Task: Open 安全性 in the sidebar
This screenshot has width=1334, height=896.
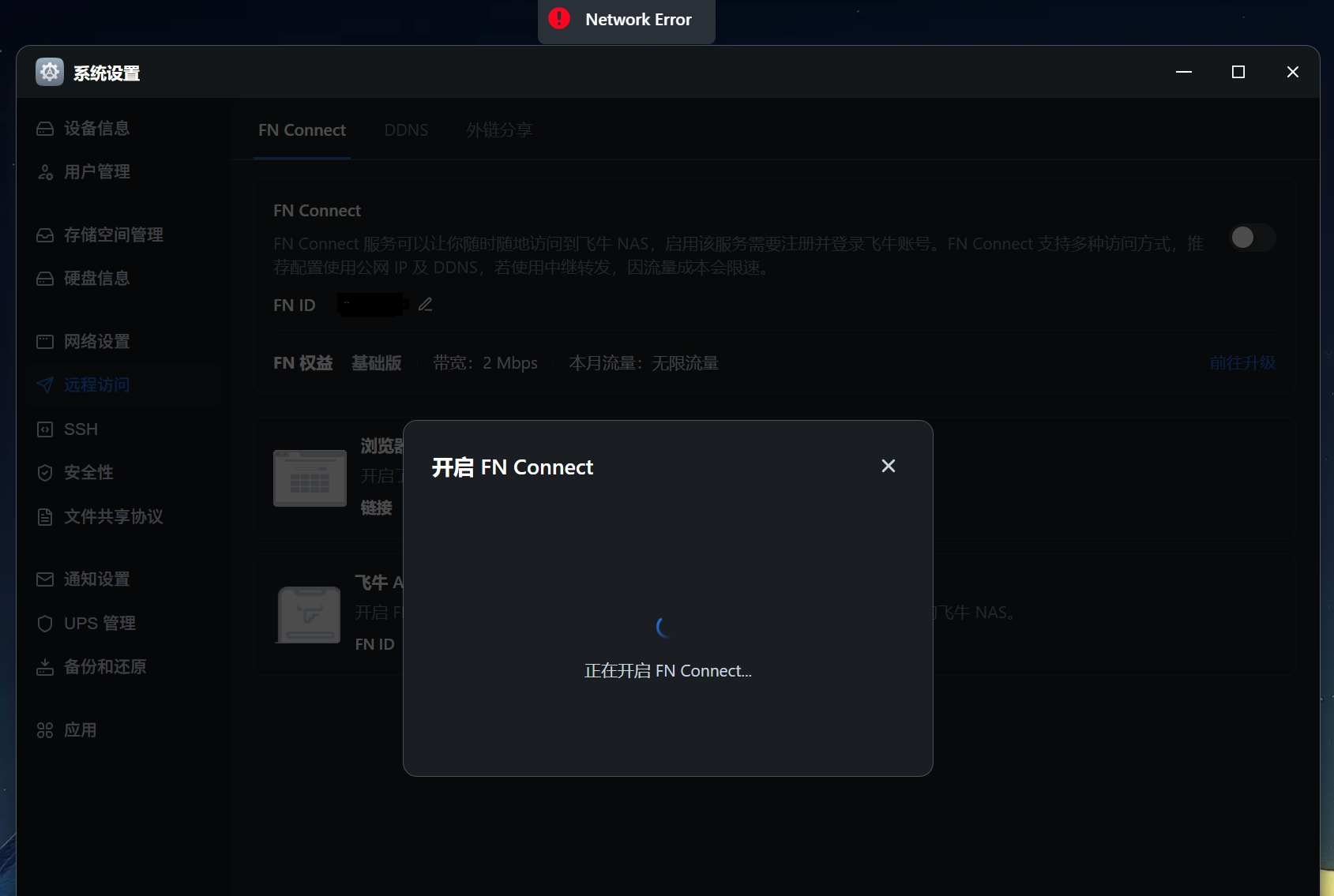Action: [123, 473]
